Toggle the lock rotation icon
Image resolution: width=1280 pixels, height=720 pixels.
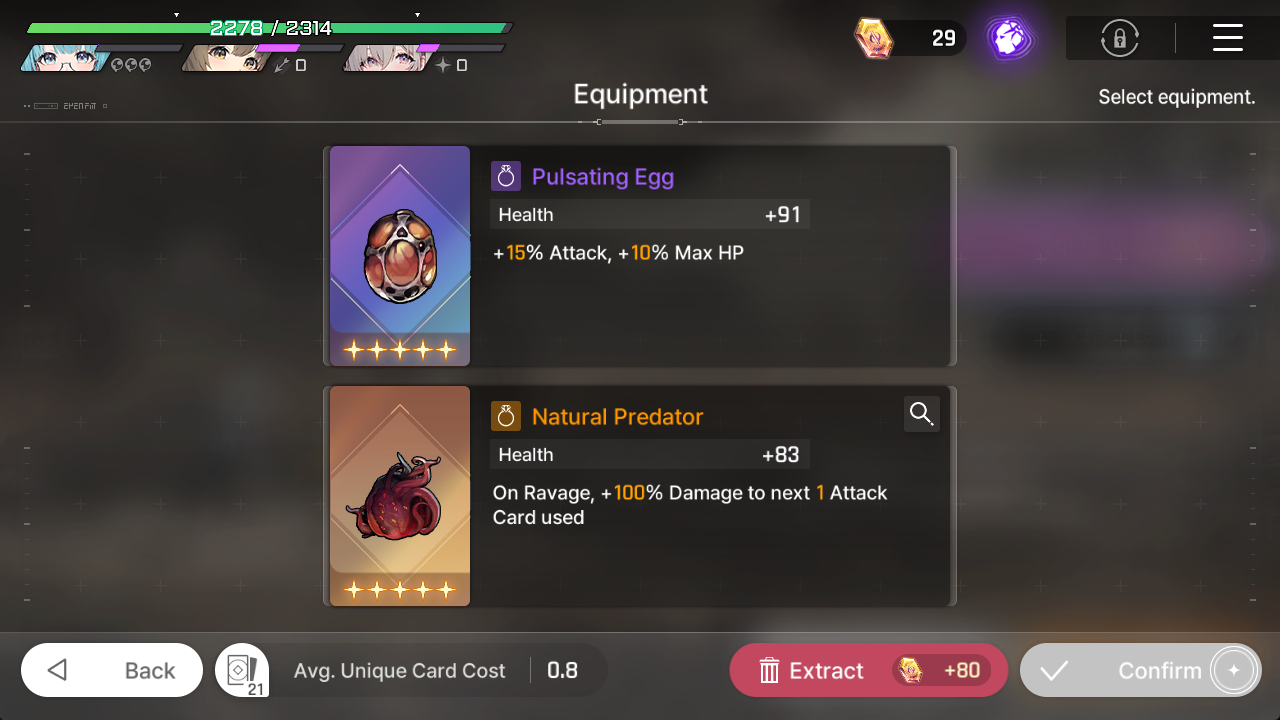(x=1120, y=39)
